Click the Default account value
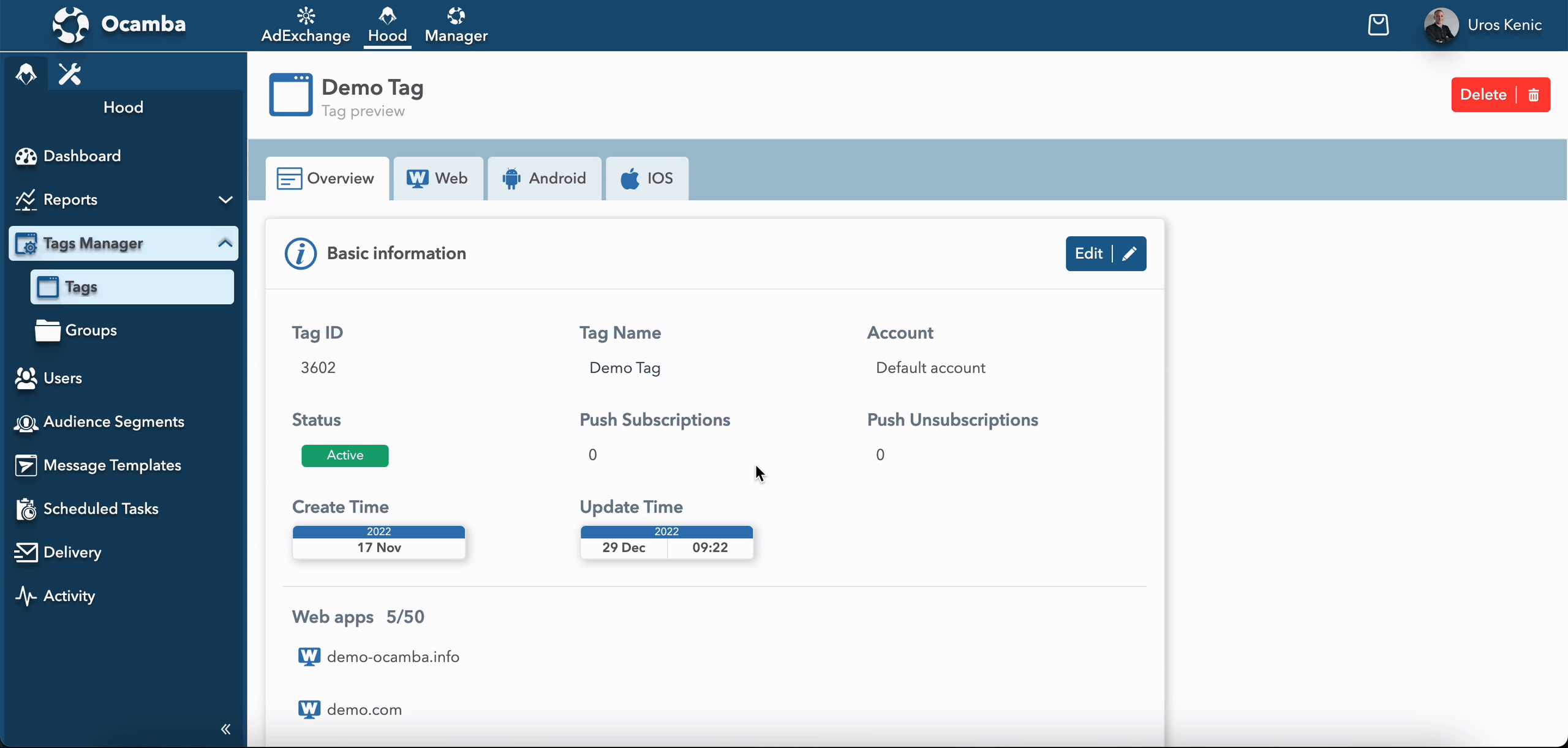Viewport: 1568px width, 748px height. (930, 368)
